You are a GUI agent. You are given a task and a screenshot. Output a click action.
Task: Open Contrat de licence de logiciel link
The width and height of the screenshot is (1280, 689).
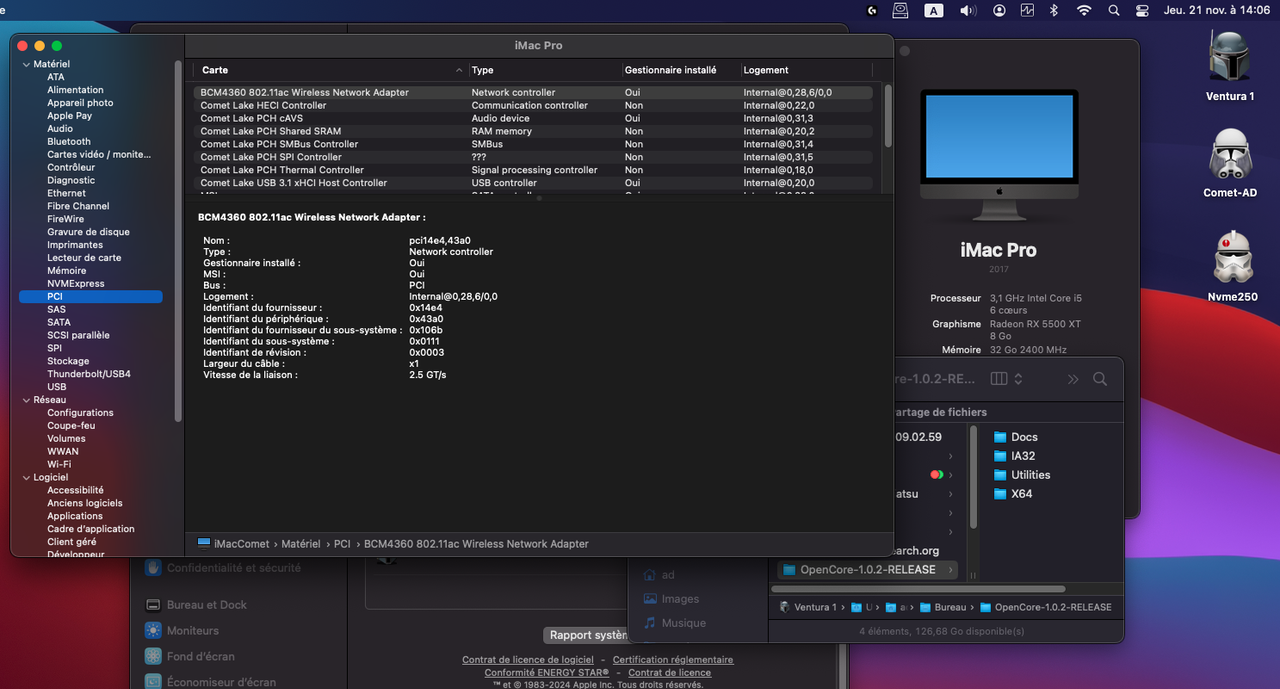tap(527, 660)
